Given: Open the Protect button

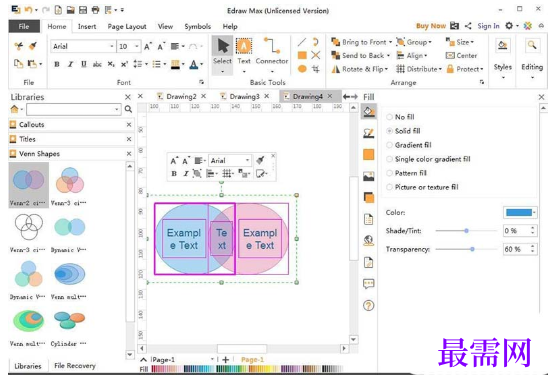Looking at the screenshot, I should (x=465, y=69).
